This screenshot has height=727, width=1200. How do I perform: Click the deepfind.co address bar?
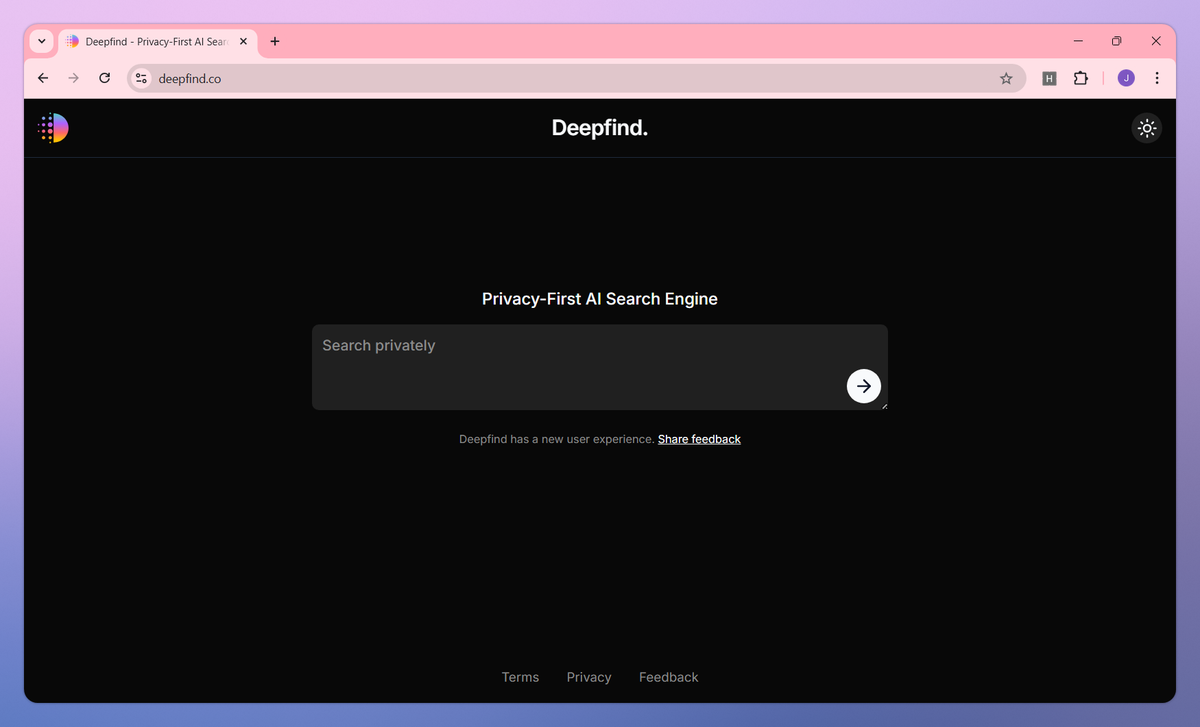pyautogui.click(x=575, y=78)
